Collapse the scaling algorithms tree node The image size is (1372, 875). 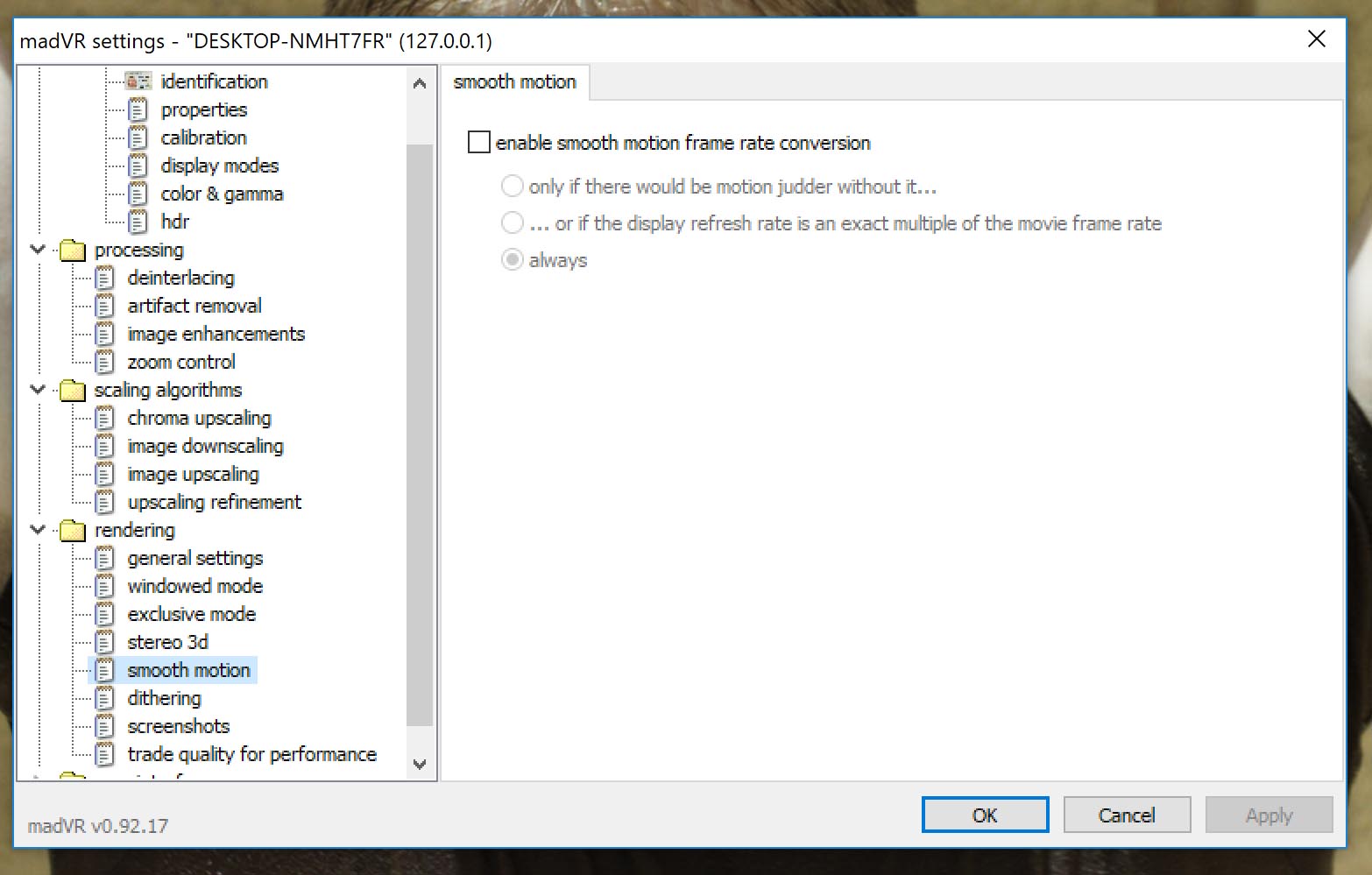pos(38,390)
